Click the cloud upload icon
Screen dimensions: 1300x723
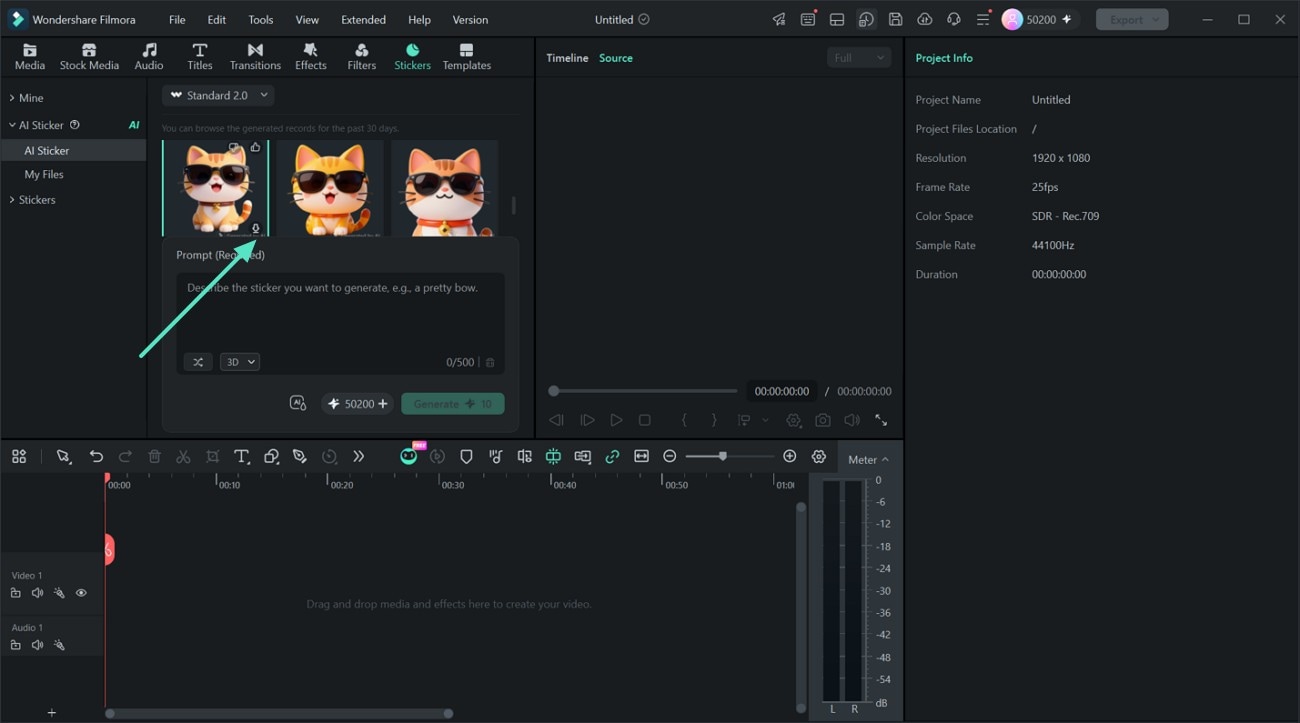[924, 19]
